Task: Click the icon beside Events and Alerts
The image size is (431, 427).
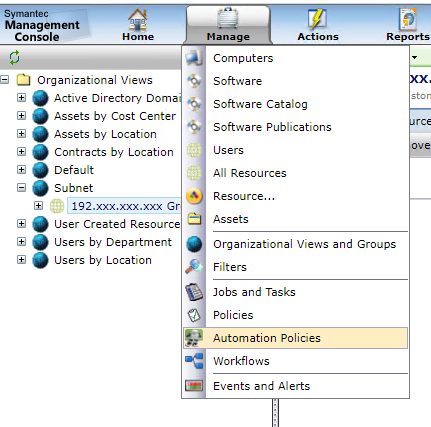Action: tap(194, 386)
